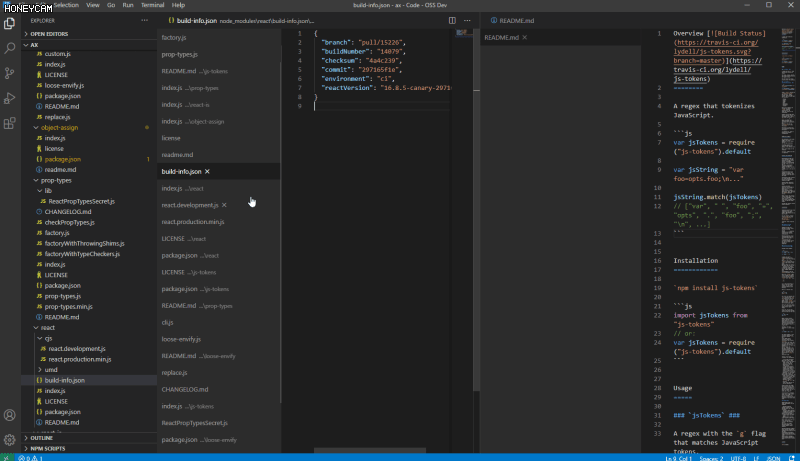800x461 pixels.
Task: Open the Search view in activity bar
Action: coord(9,48)
